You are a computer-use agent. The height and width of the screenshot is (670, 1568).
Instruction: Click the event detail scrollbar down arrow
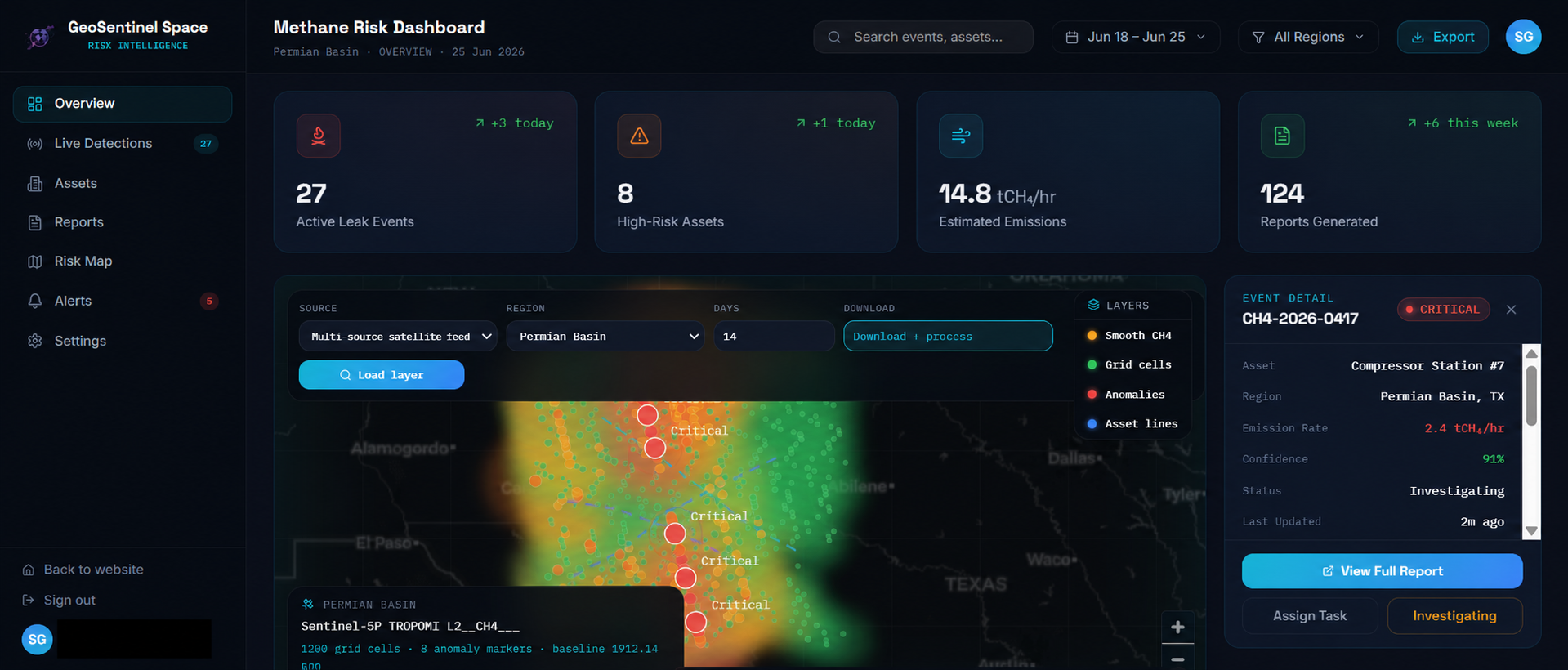(x=1531, y=530)
